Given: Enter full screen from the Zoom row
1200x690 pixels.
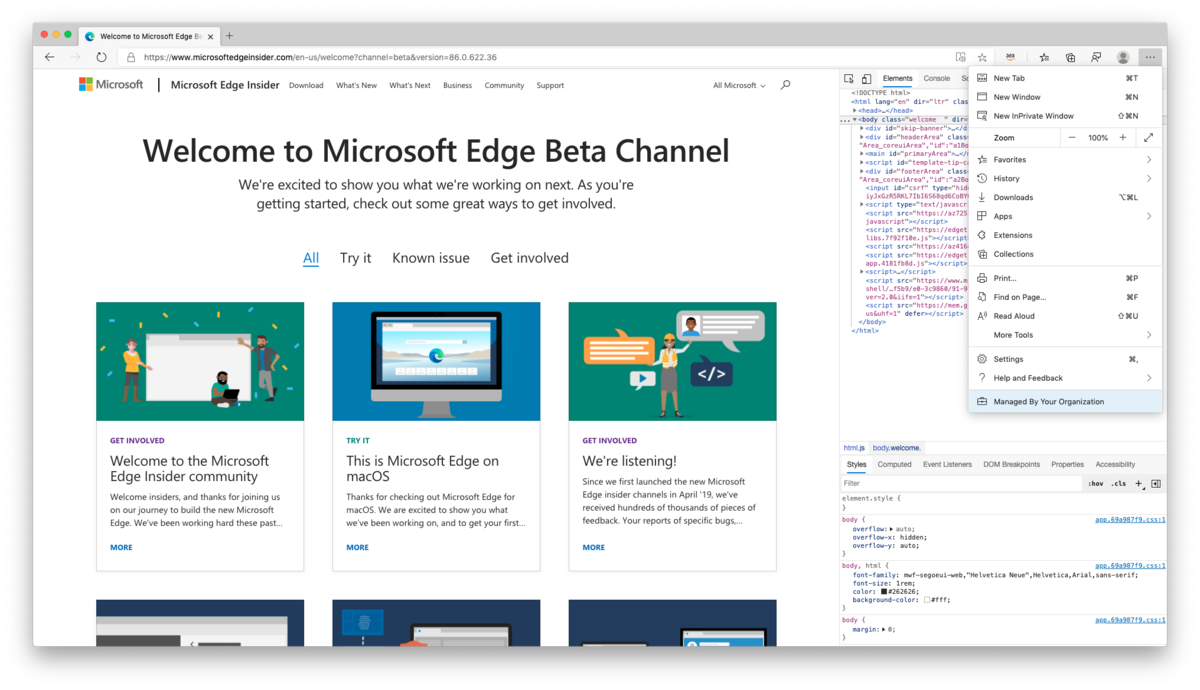Looking at the screenshot, I should tap(1148, 137).
